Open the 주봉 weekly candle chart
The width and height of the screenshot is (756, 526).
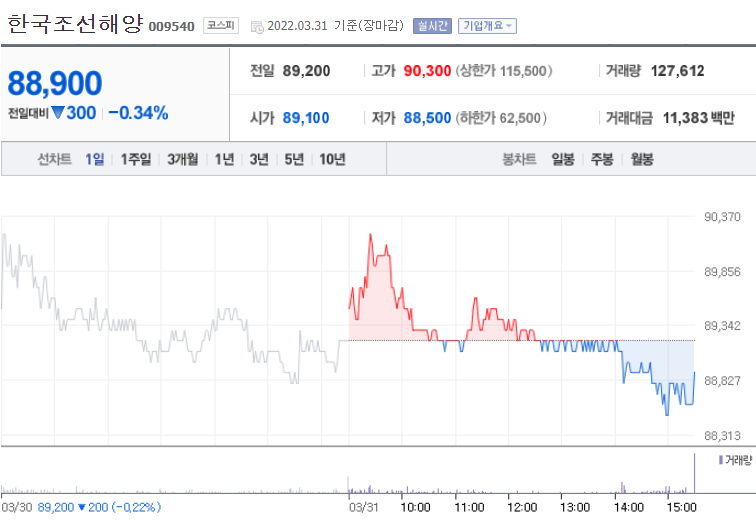pos(602,159)
